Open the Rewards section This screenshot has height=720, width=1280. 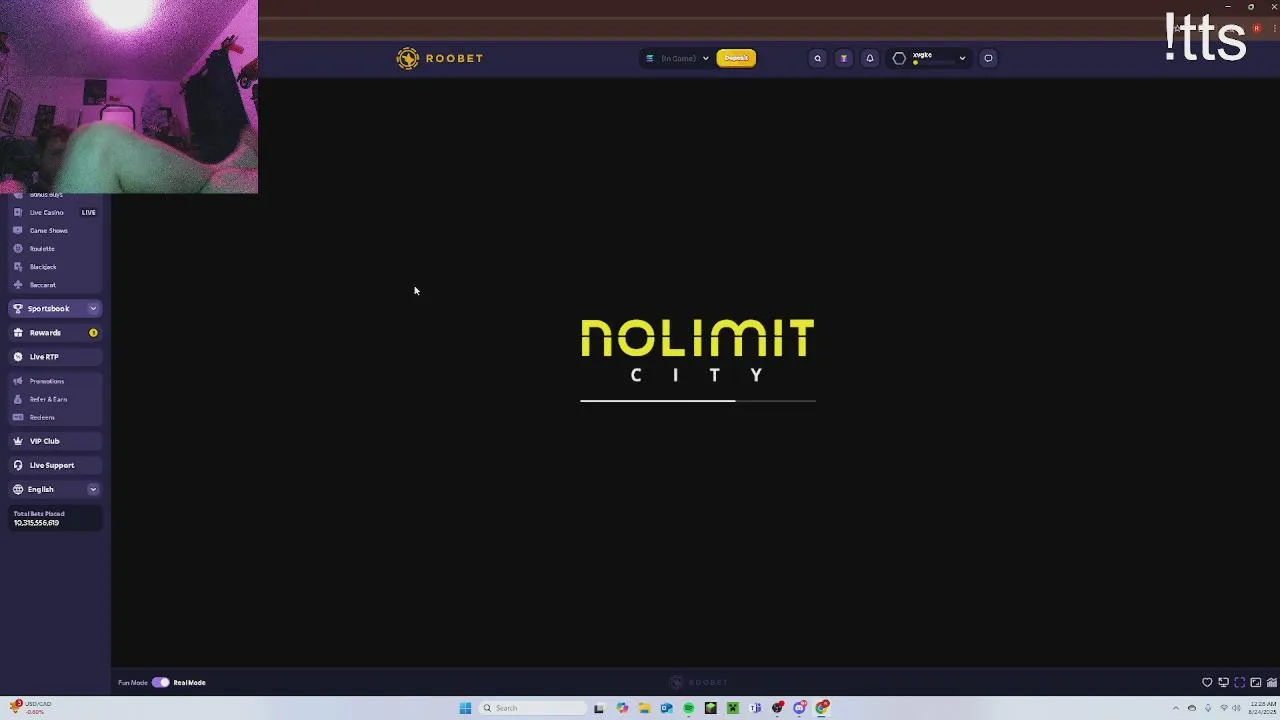pos(55,333)
